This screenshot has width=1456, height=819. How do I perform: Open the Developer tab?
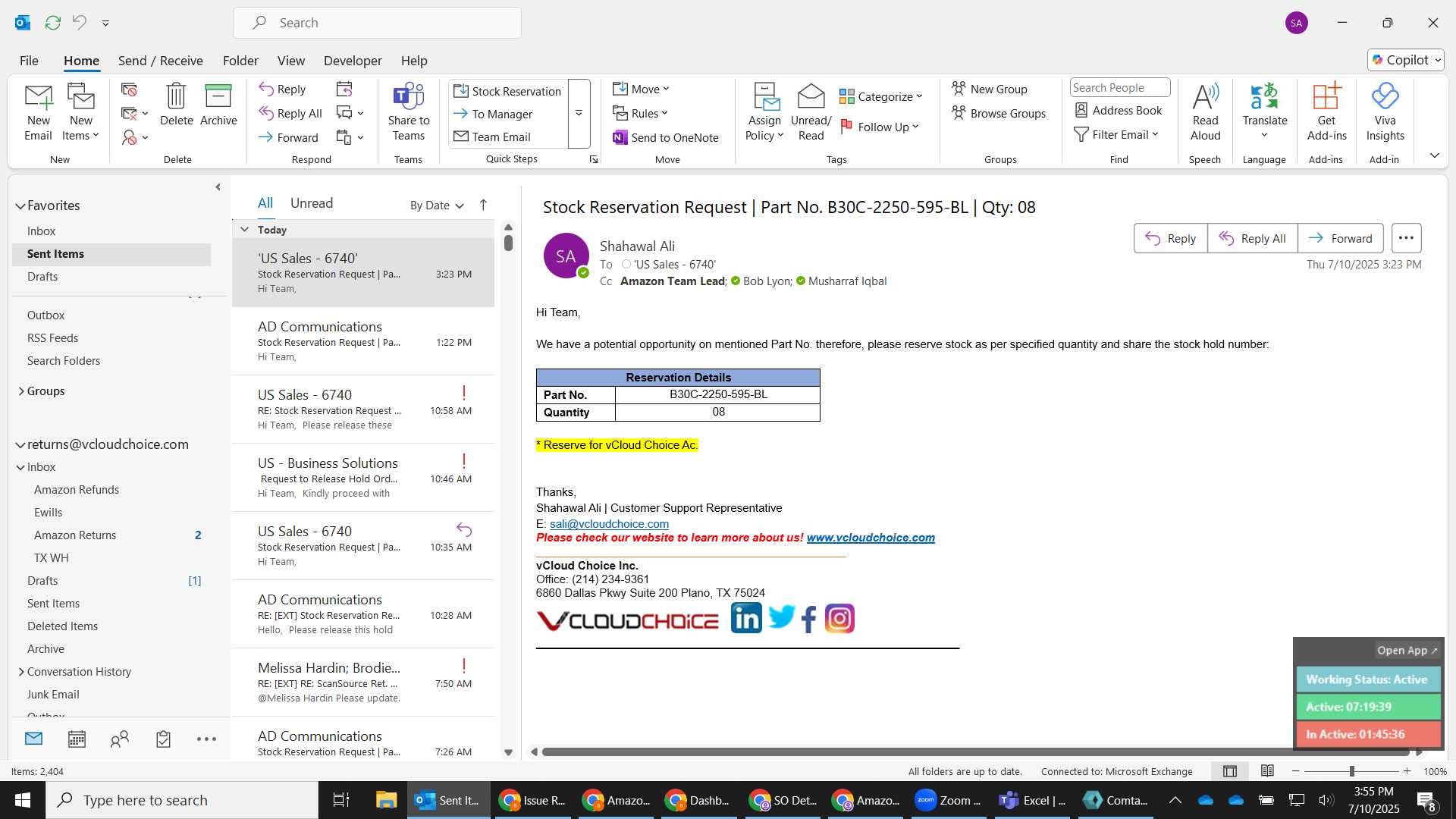[353, 61]
